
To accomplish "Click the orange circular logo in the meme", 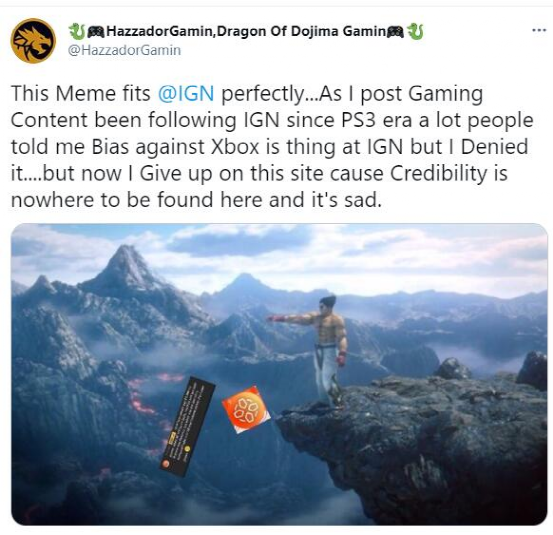I will coord(246,409).
